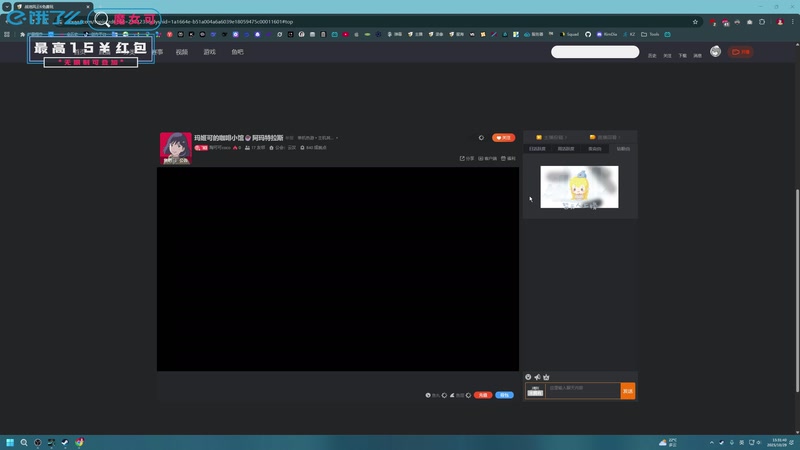
Task: Open the browser profile avatar icon
Action: tap(780, 22)
